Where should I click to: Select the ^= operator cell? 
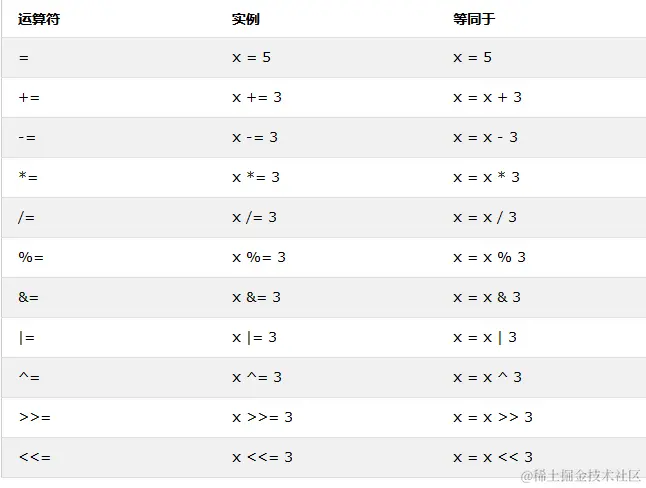point(29,377)
